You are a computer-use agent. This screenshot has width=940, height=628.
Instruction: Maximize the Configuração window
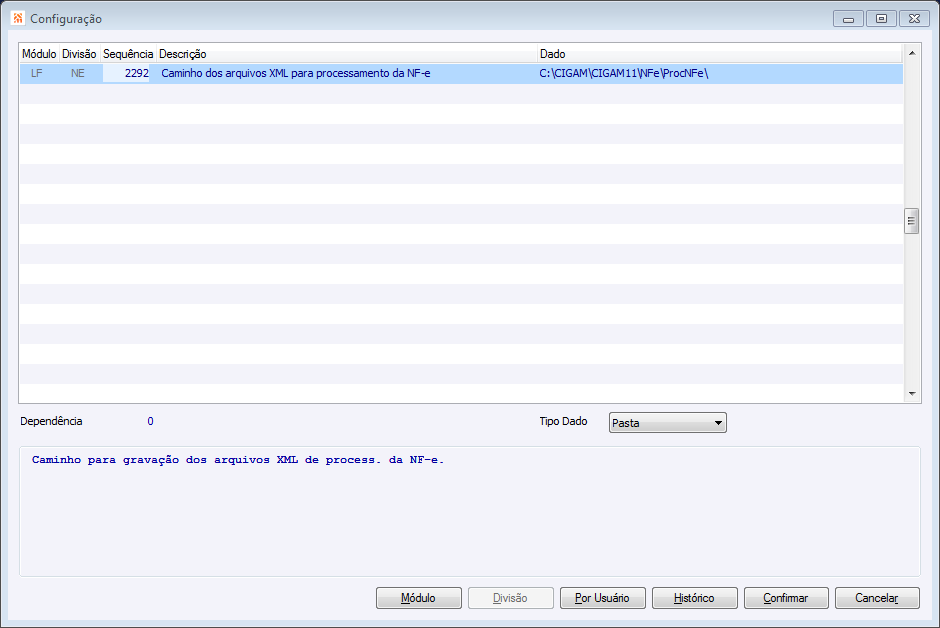click(881, 19)
